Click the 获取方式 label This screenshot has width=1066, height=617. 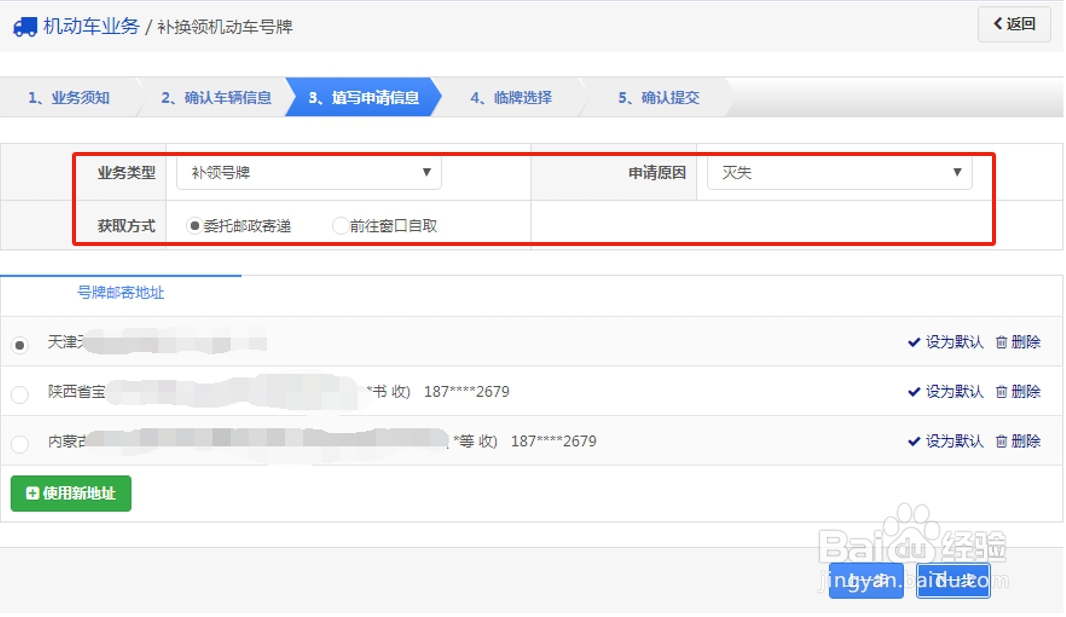click(126, 226)
